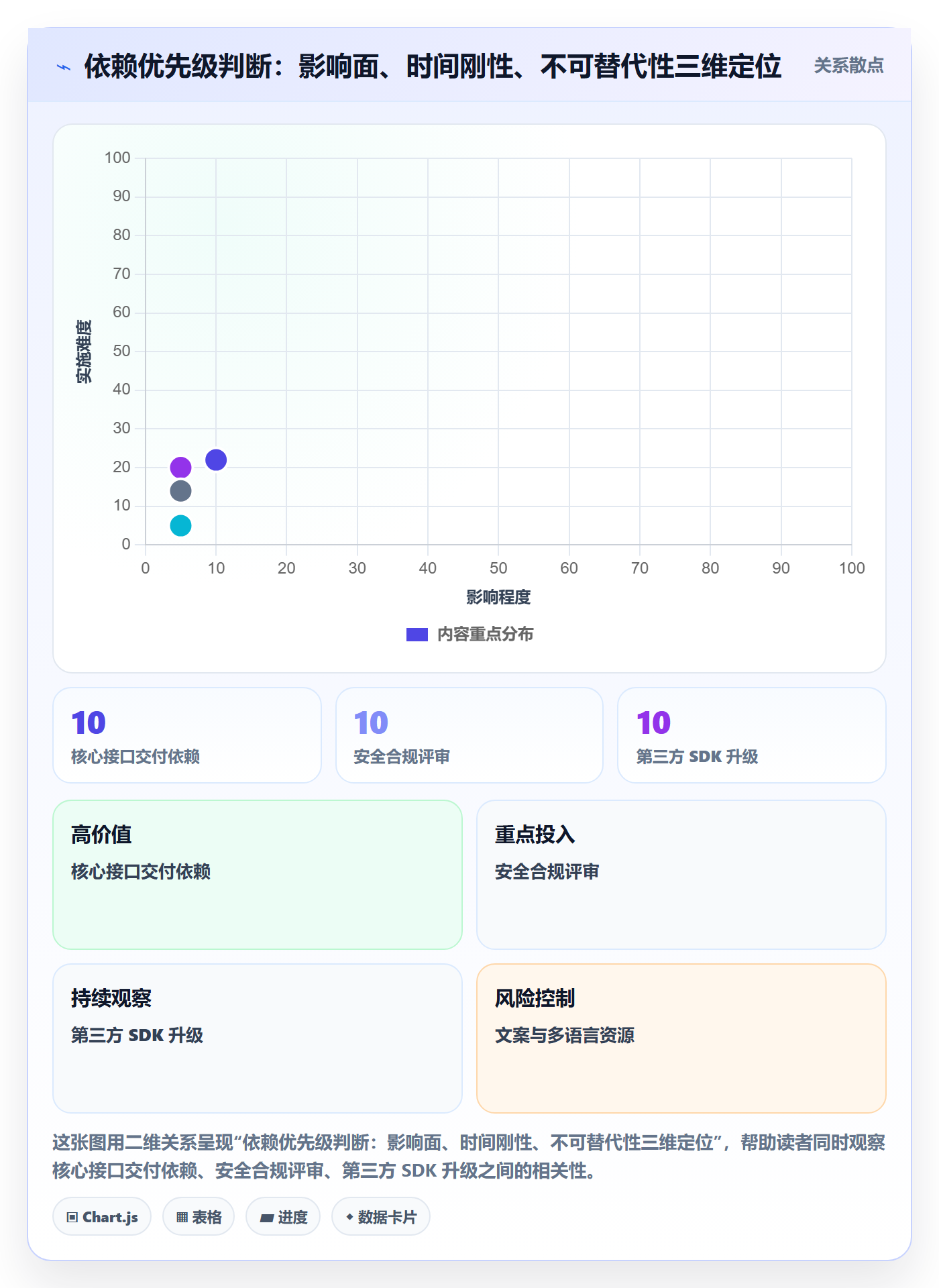The height and width of the screenshot is (1288, 939).
Task: Click the 影响程度 x-axis title
Action: click(x=498, y=597)
